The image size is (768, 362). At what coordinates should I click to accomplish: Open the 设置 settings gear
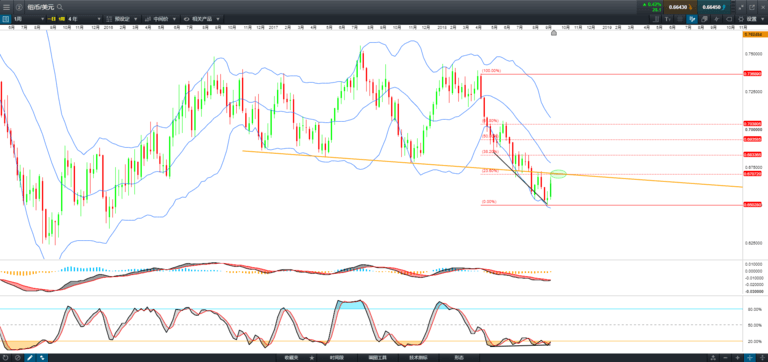point(741,19)
